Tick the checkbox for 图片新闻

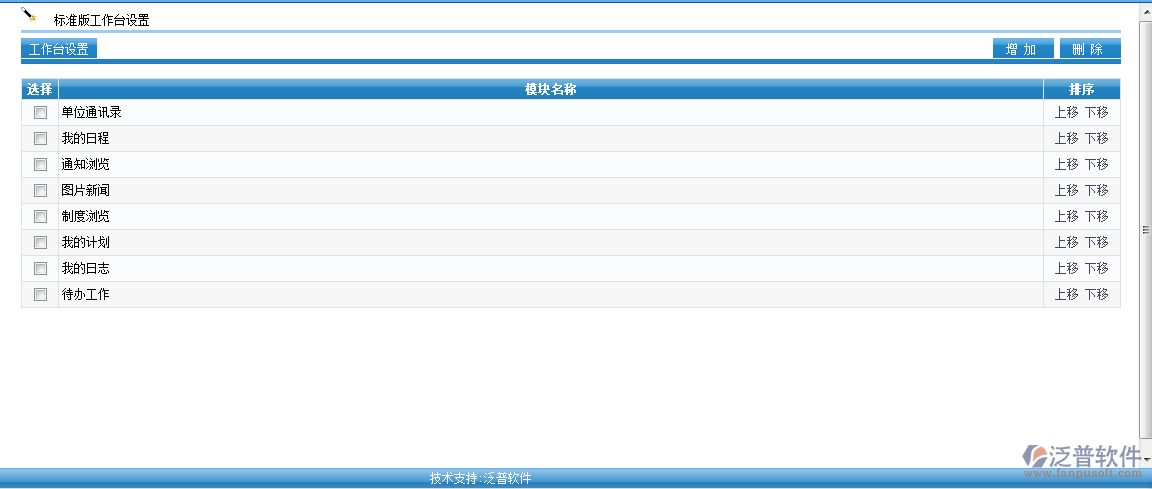(x=40, y=190)
